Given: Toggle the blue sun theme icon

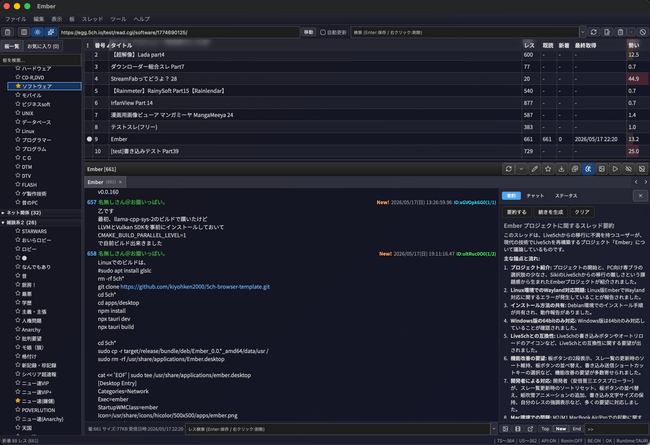Looking at the screenshot, I should [38, 32].
